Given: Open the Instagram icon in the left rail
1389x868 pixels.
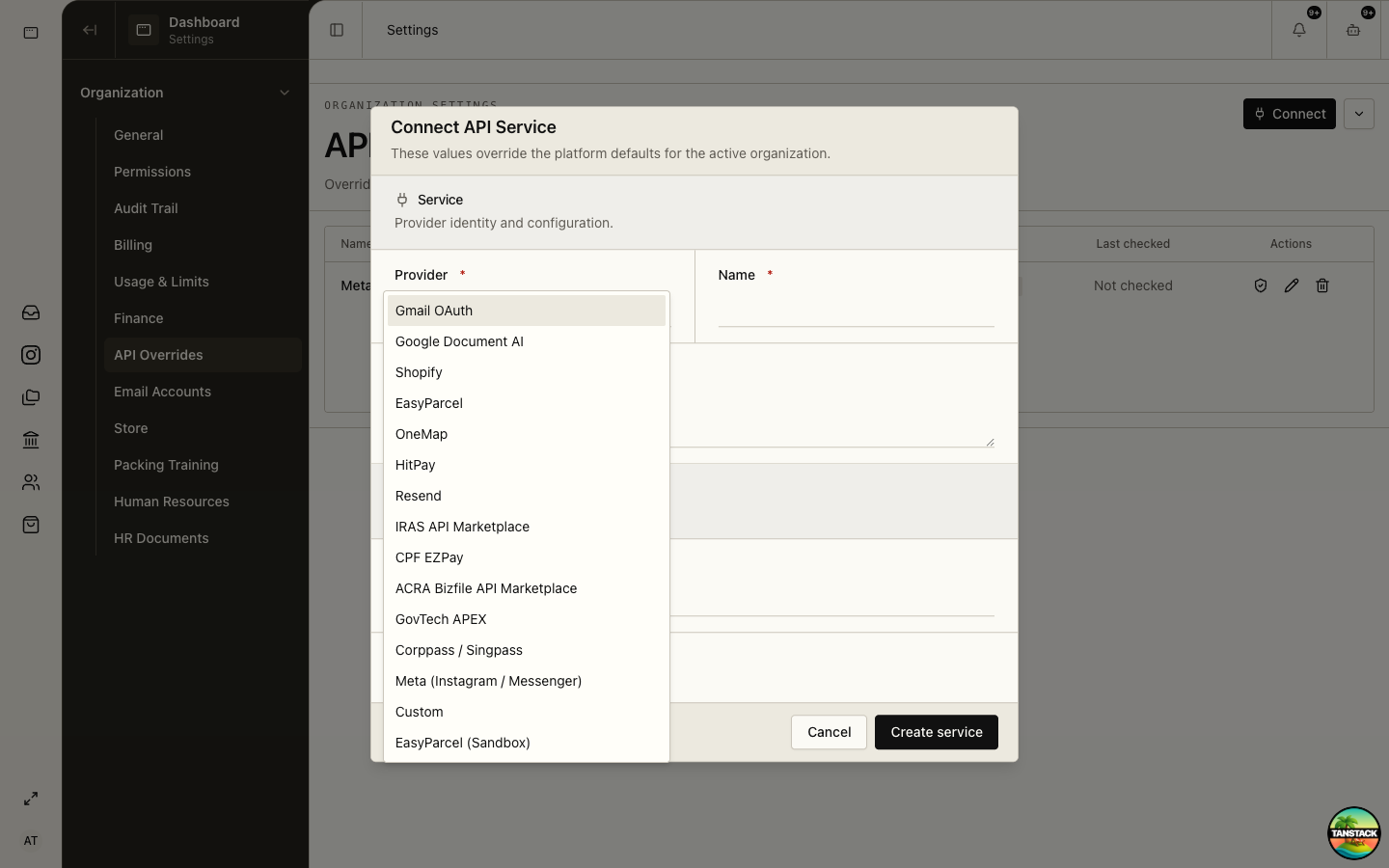Looking at the screenshot, I should pos(31,355).
